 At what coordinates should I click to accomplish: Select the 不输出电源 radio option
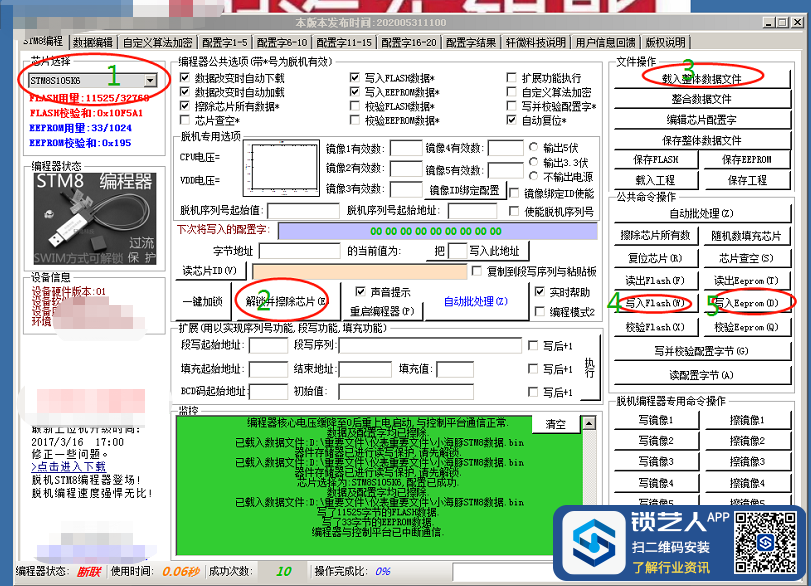tap(533, 176)
